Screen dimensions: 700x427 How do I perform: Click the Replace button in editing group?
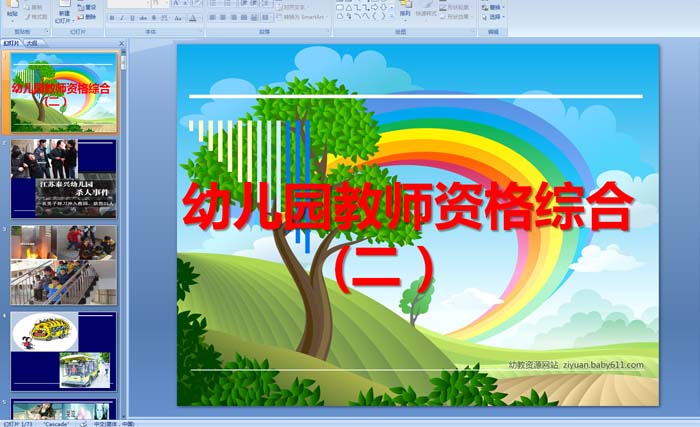click(494, 8)
